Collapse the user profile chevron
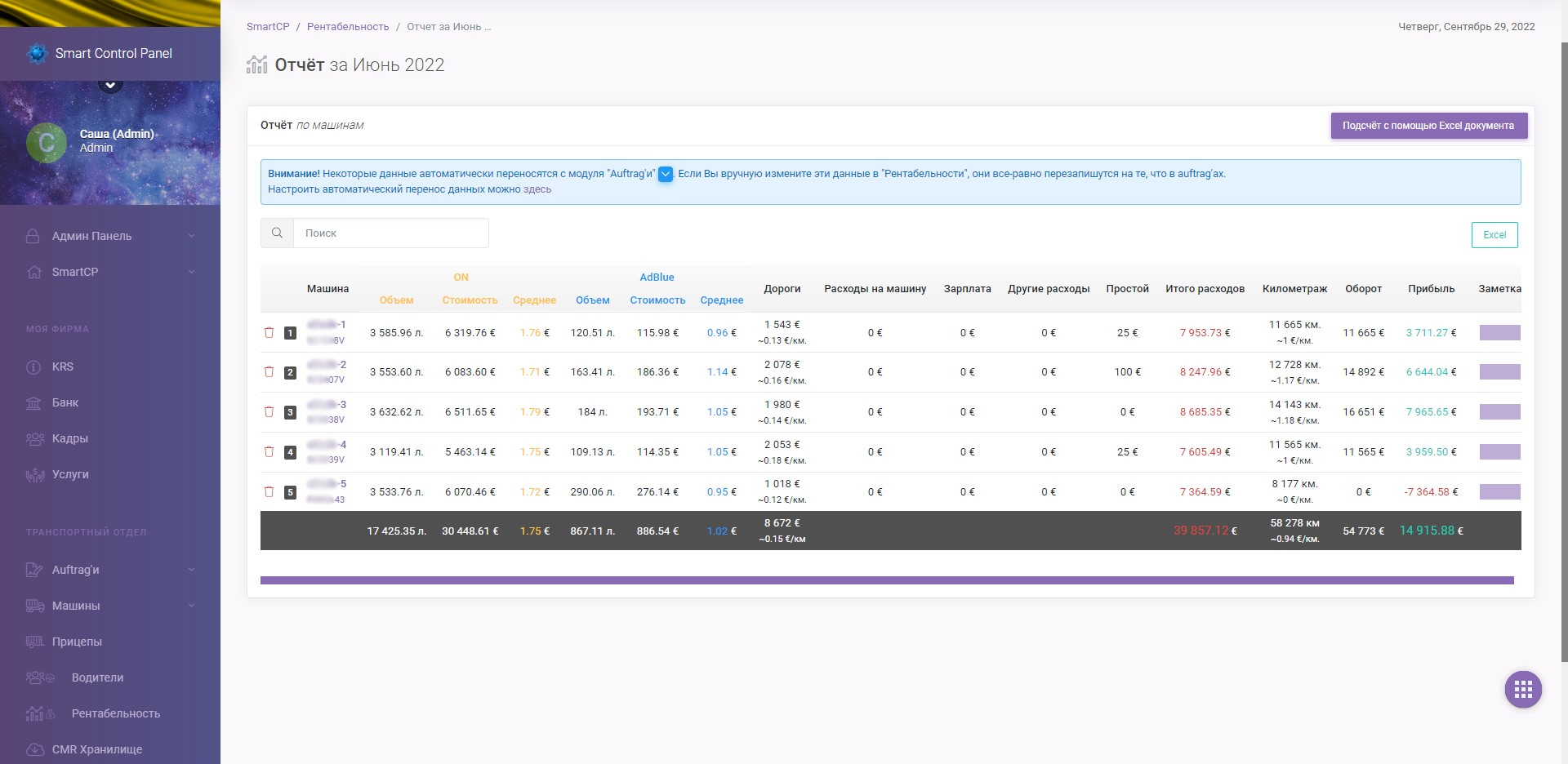 [x=110, y=84]
